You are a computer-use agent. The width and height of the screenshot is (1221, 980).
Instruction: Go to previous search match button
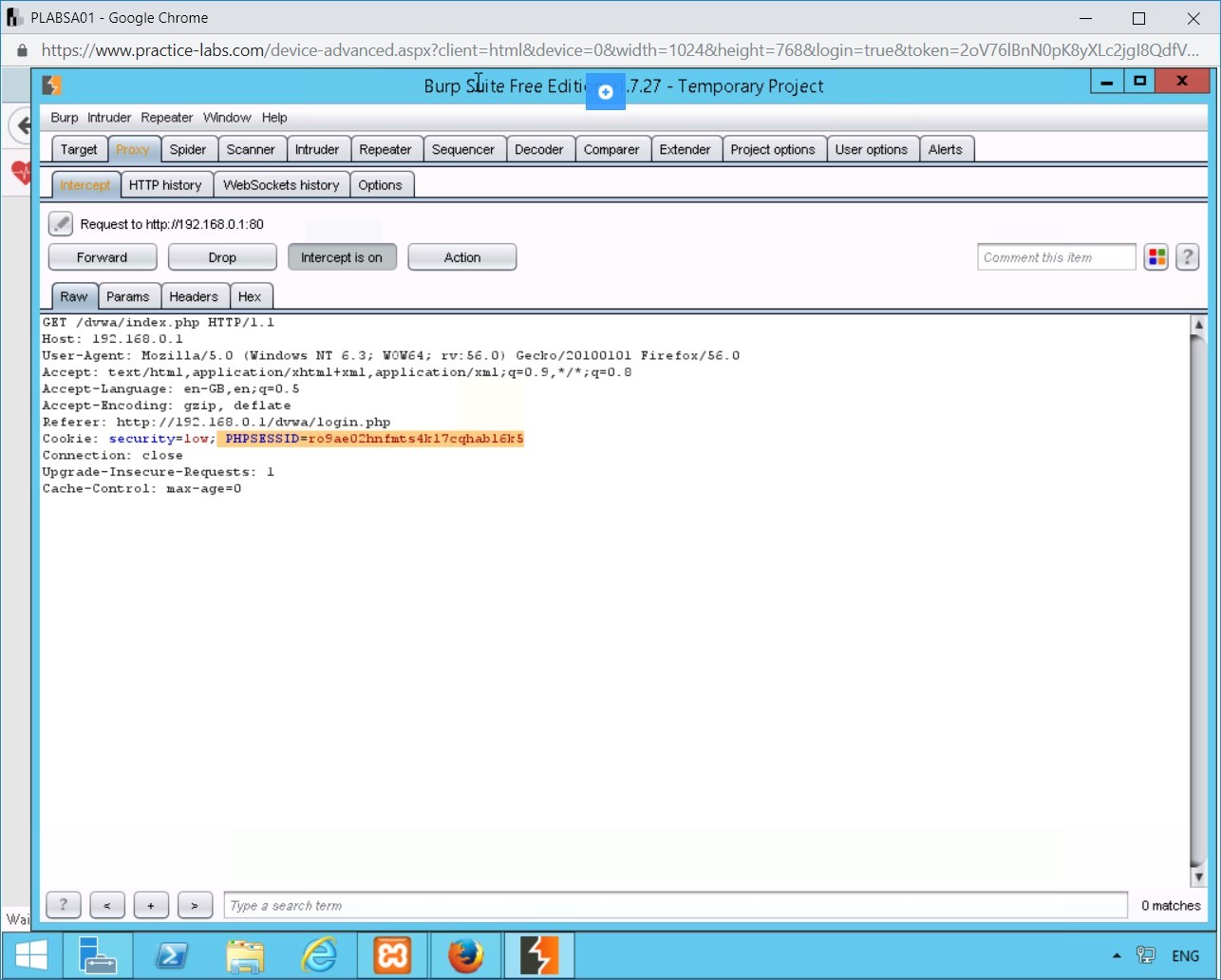[x=107, y=905]
